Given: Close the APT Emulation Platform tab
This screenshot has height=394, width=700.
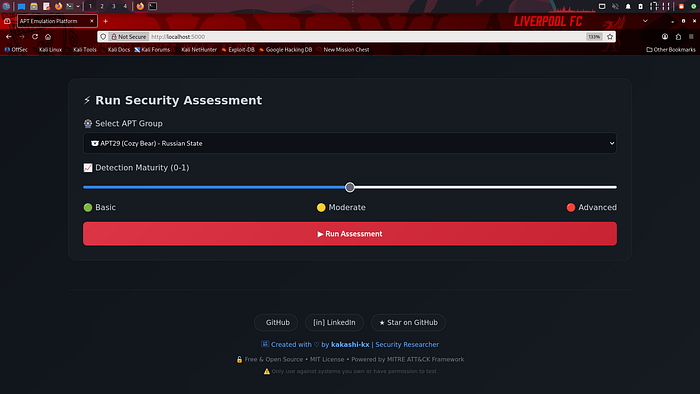Looking at the screenshot, I should (92, 21).
